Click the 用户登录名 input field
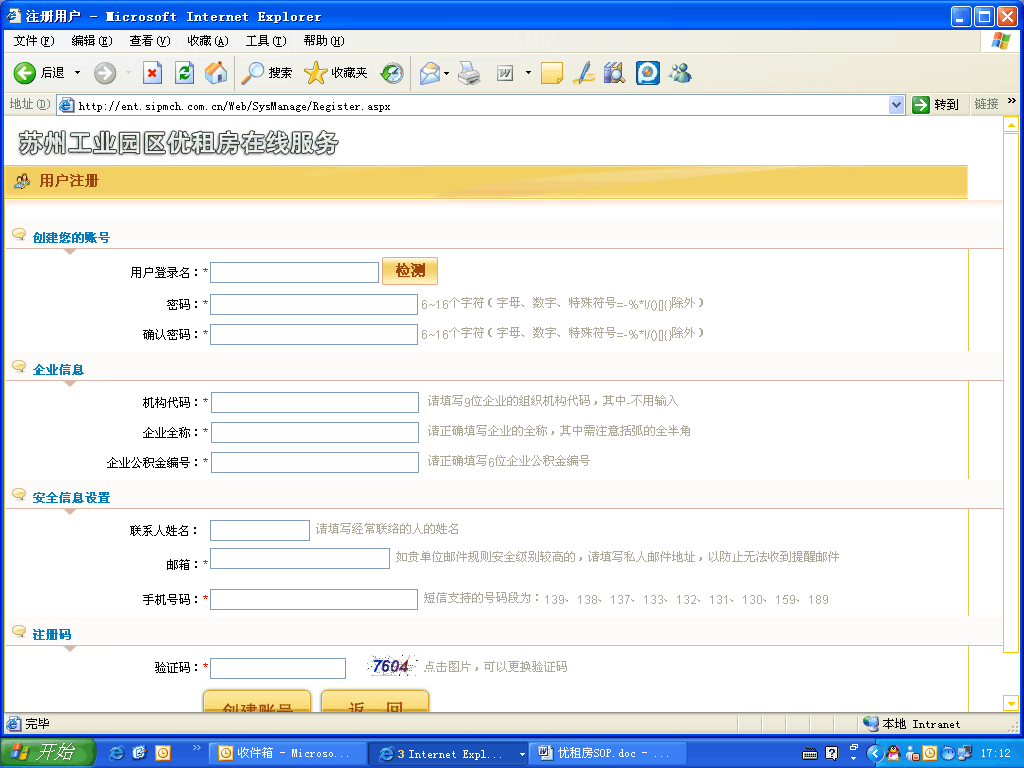Screen dimensions: 1024x768 coord(294,272)
